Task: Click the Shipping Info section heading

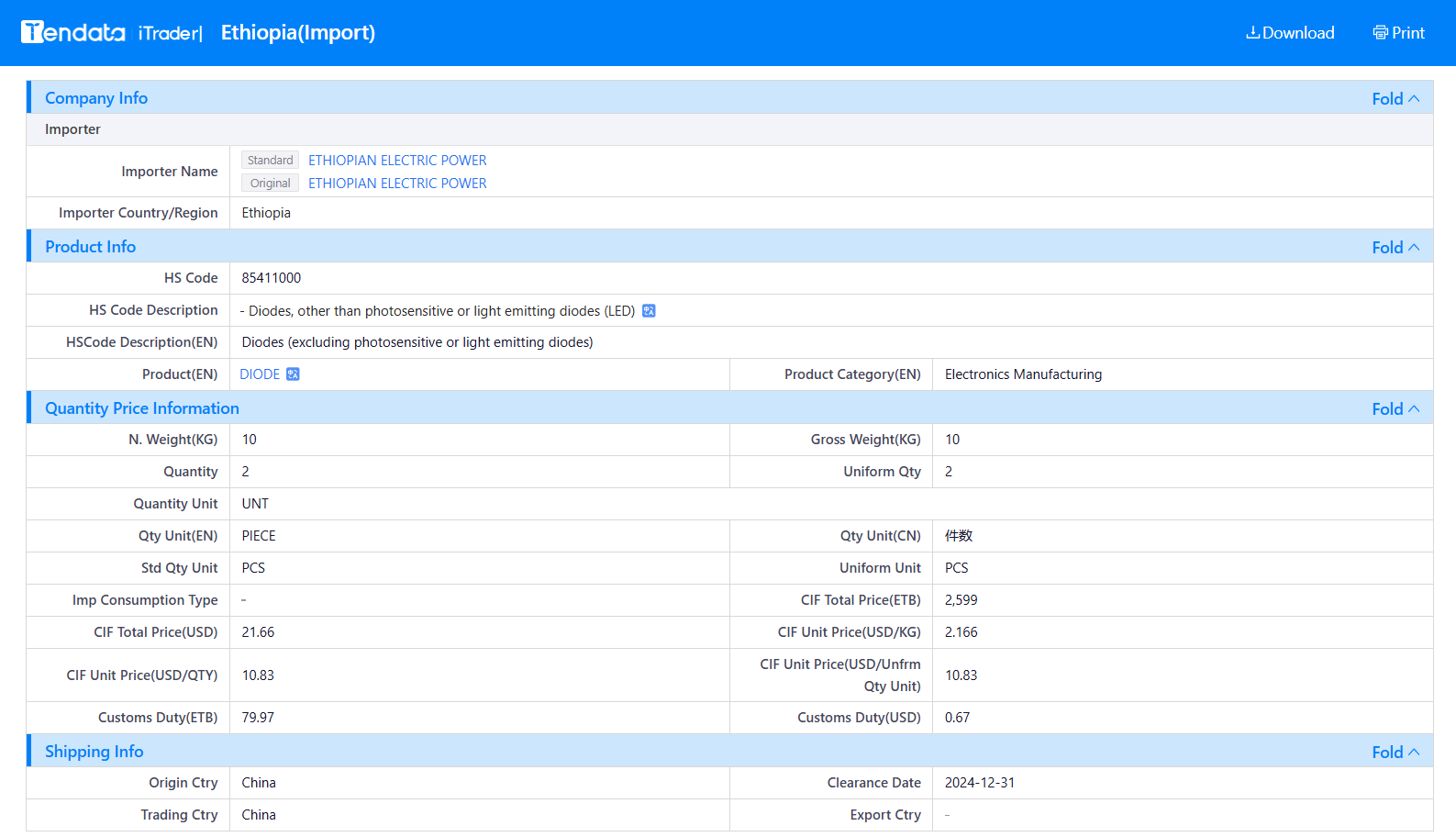Action: (94, 752)
